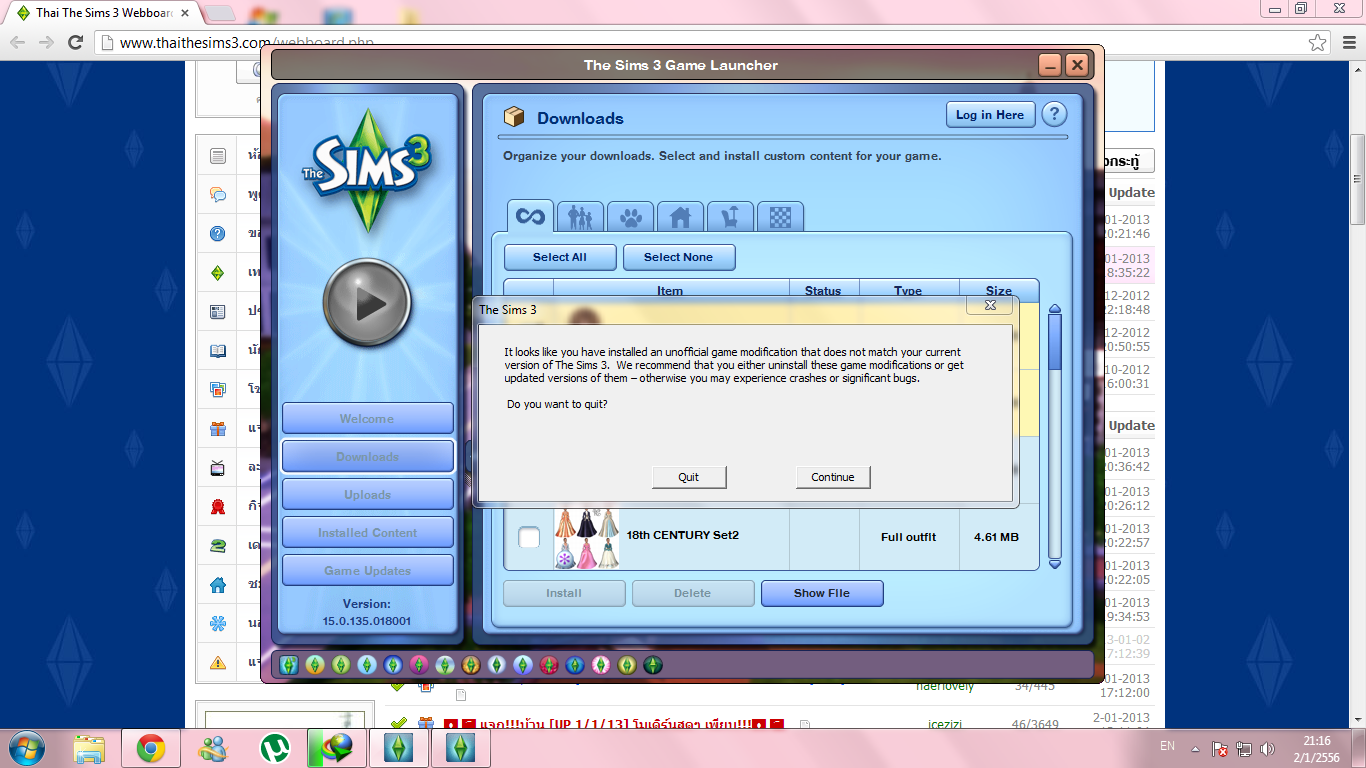Click the Quit button in the dialog
The image size is (1366, 768).
click(x=689, y=477)
